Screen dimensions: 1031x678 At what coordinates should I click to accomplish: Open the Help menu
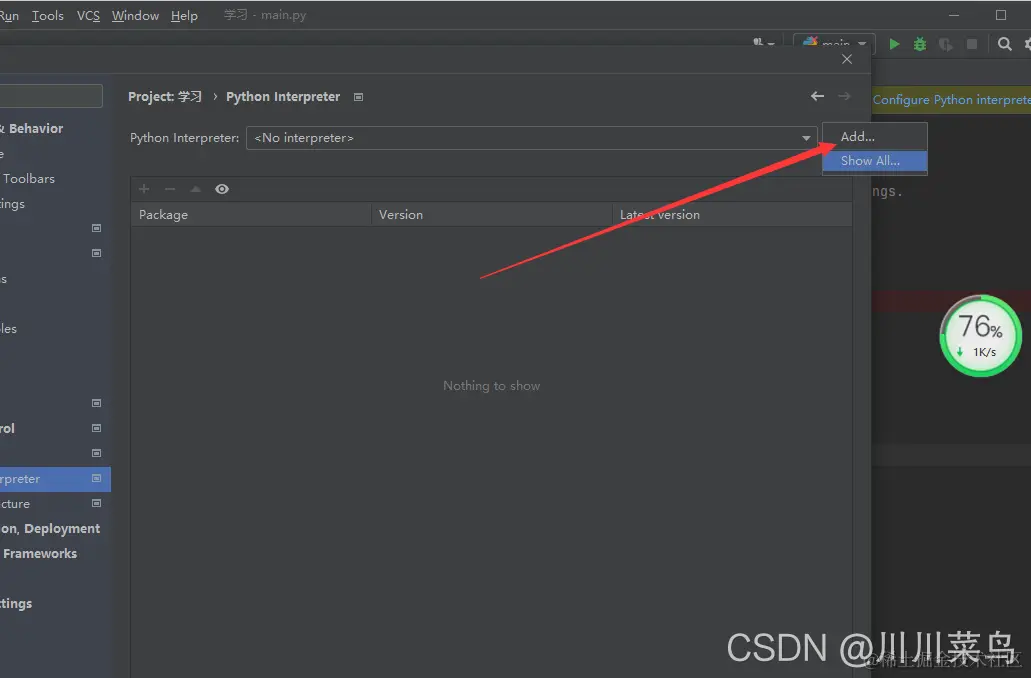click(x=184, y=15)
